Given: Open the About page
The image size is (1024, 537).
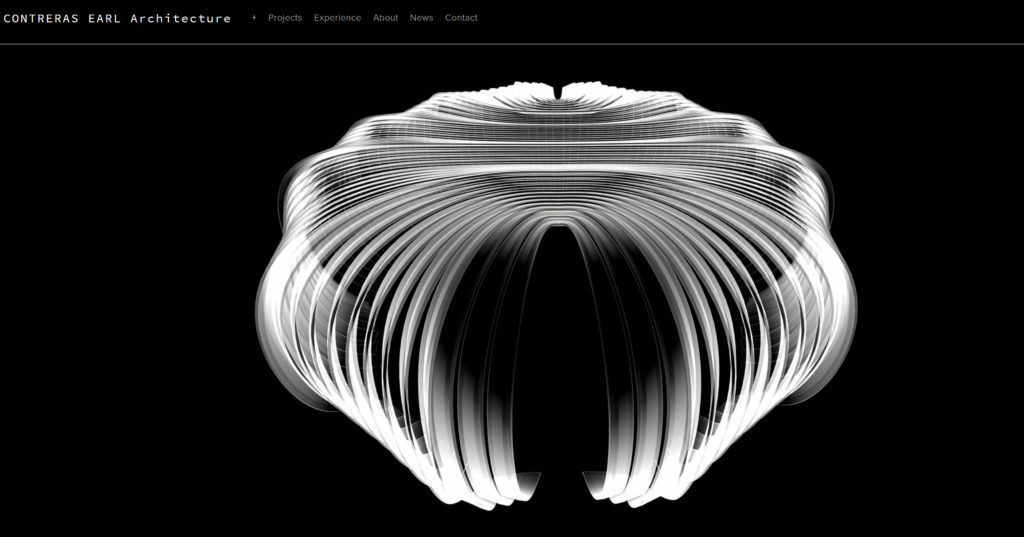Looking at the screenshot, I should 385,18.
